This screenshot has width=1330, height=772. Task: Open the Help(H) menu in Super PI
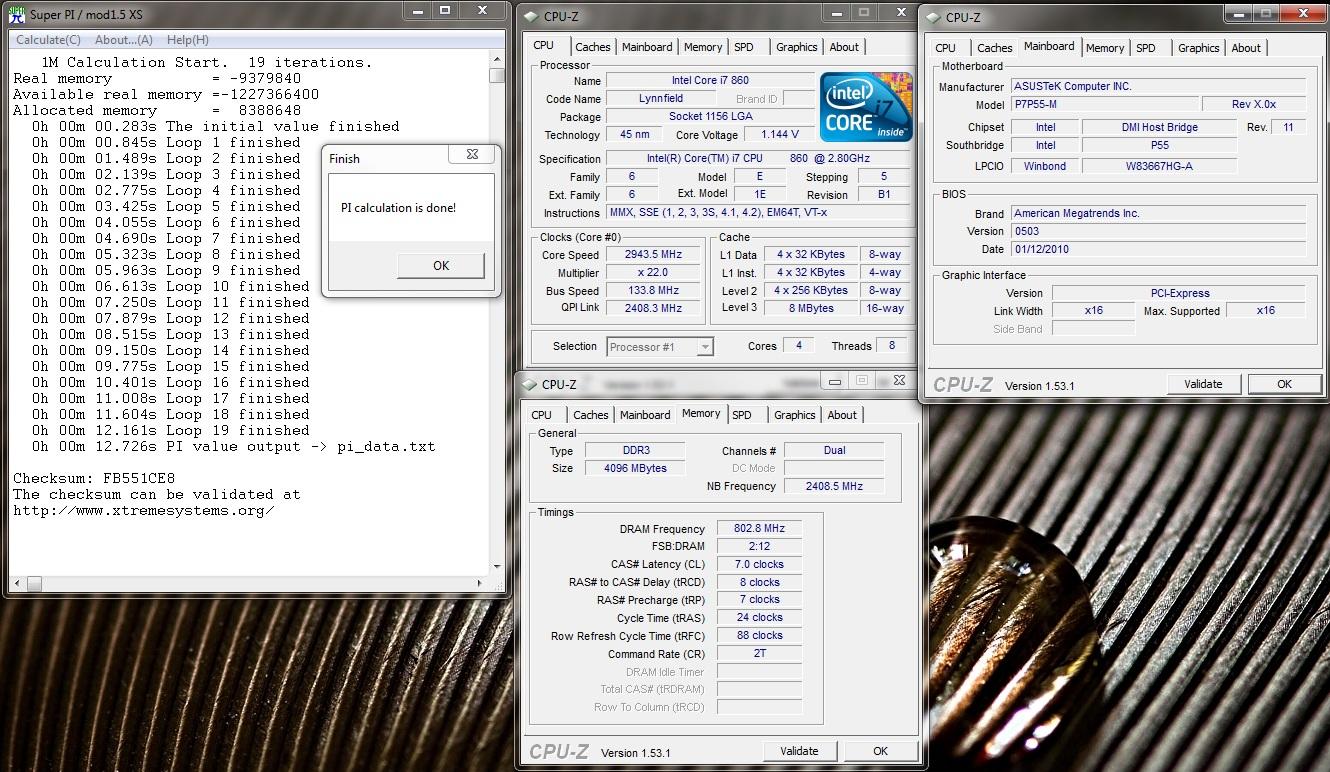[188, 40]
